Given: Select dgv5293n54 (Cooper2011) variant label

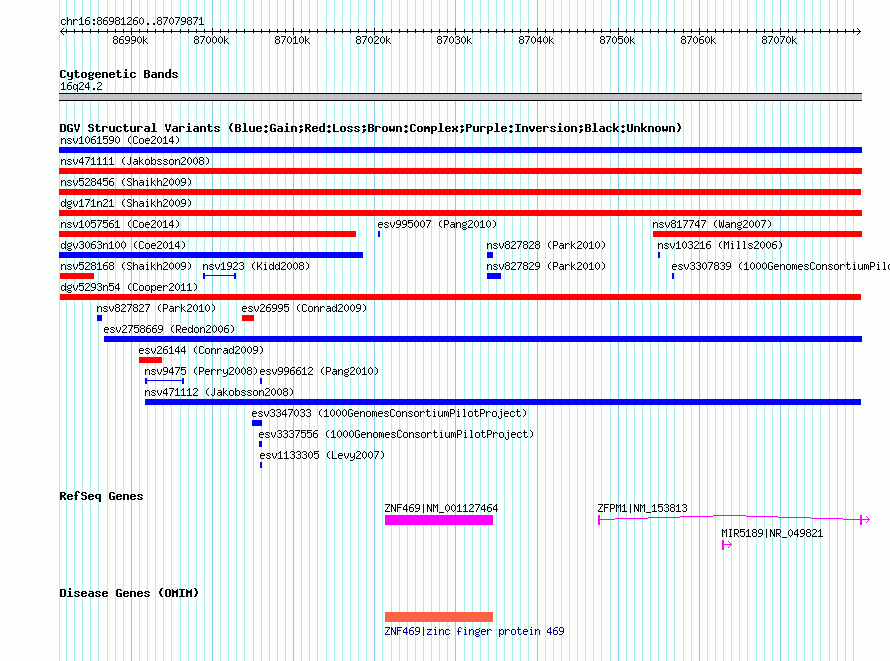Looking at the screenshot, I should pyautogui.click(x=129, y=287).
